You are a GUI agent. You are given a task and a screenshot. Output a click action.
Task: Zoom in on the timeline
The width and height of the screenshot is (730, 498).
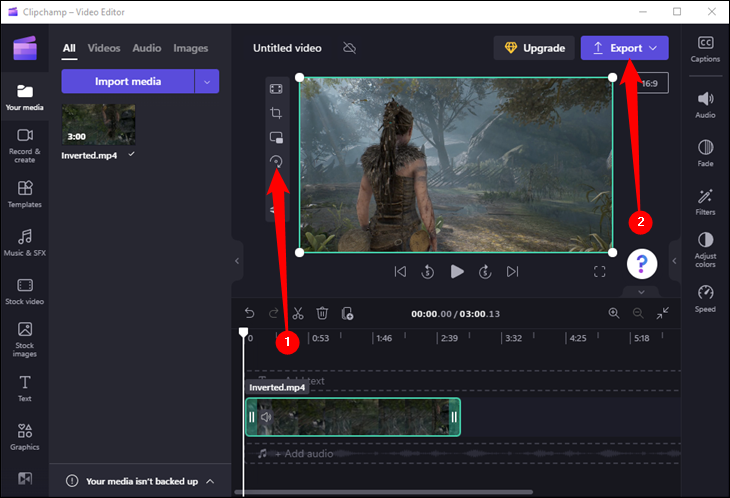coord(614,313)
